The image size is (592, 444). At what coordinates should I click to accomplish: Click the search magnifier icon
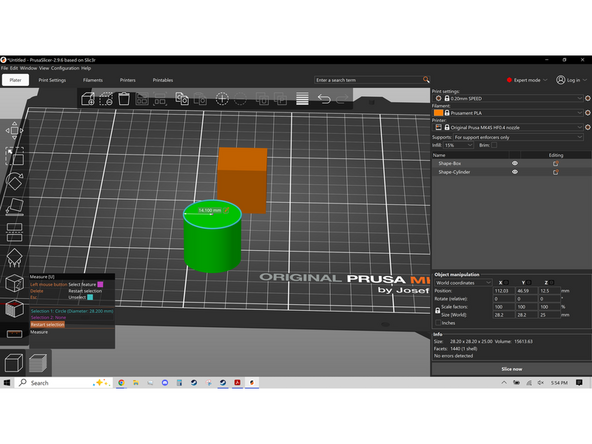pyautogui.click(x=426, y=80)
